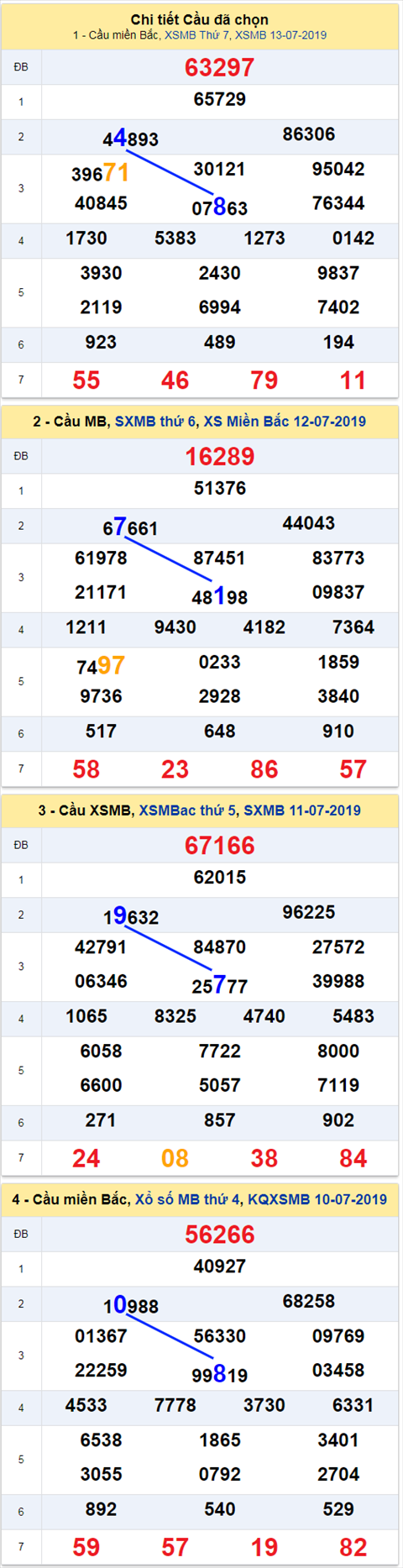Click fourth prize number 5383

175,239
